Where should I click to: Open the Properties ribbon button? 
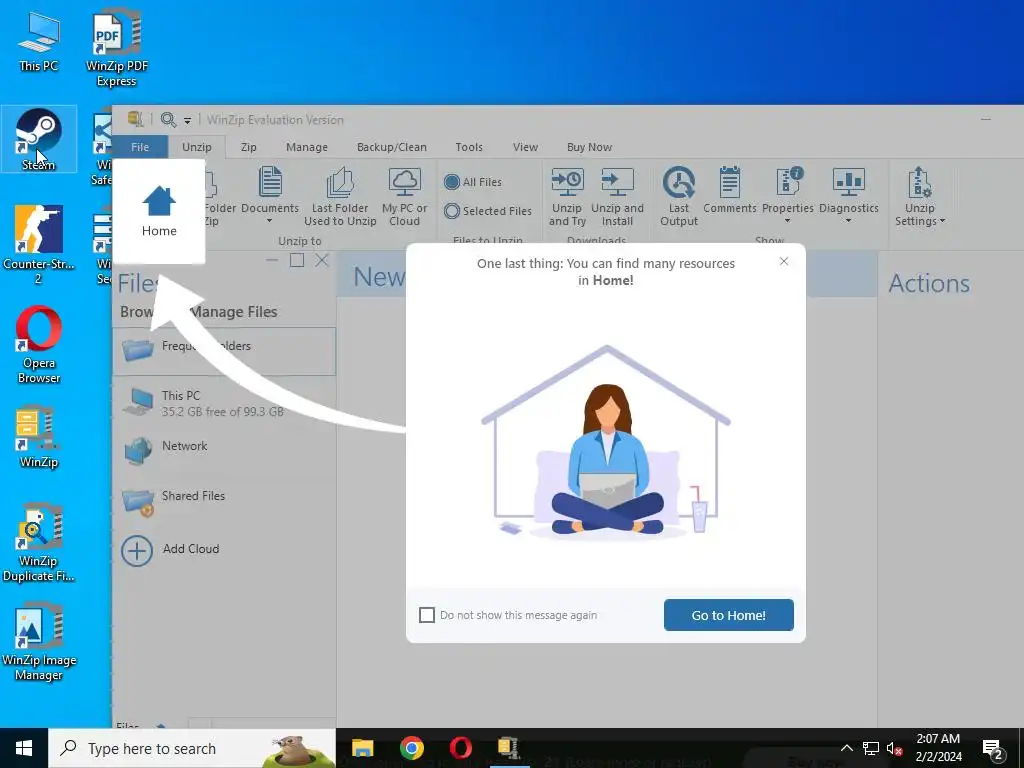[788, 189]
